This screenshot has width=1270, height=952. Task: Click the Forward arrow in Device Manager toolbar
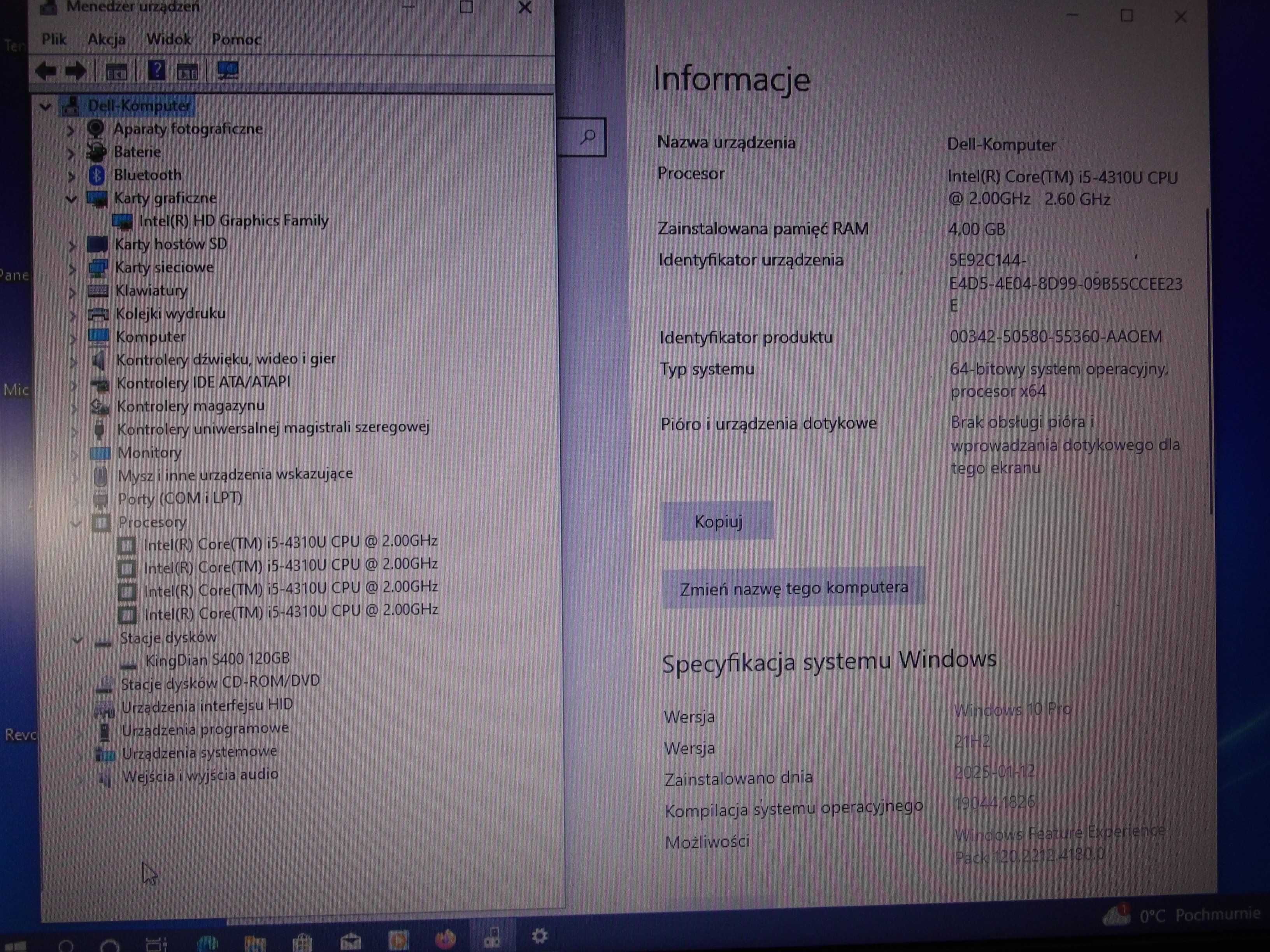click(75, 71)
